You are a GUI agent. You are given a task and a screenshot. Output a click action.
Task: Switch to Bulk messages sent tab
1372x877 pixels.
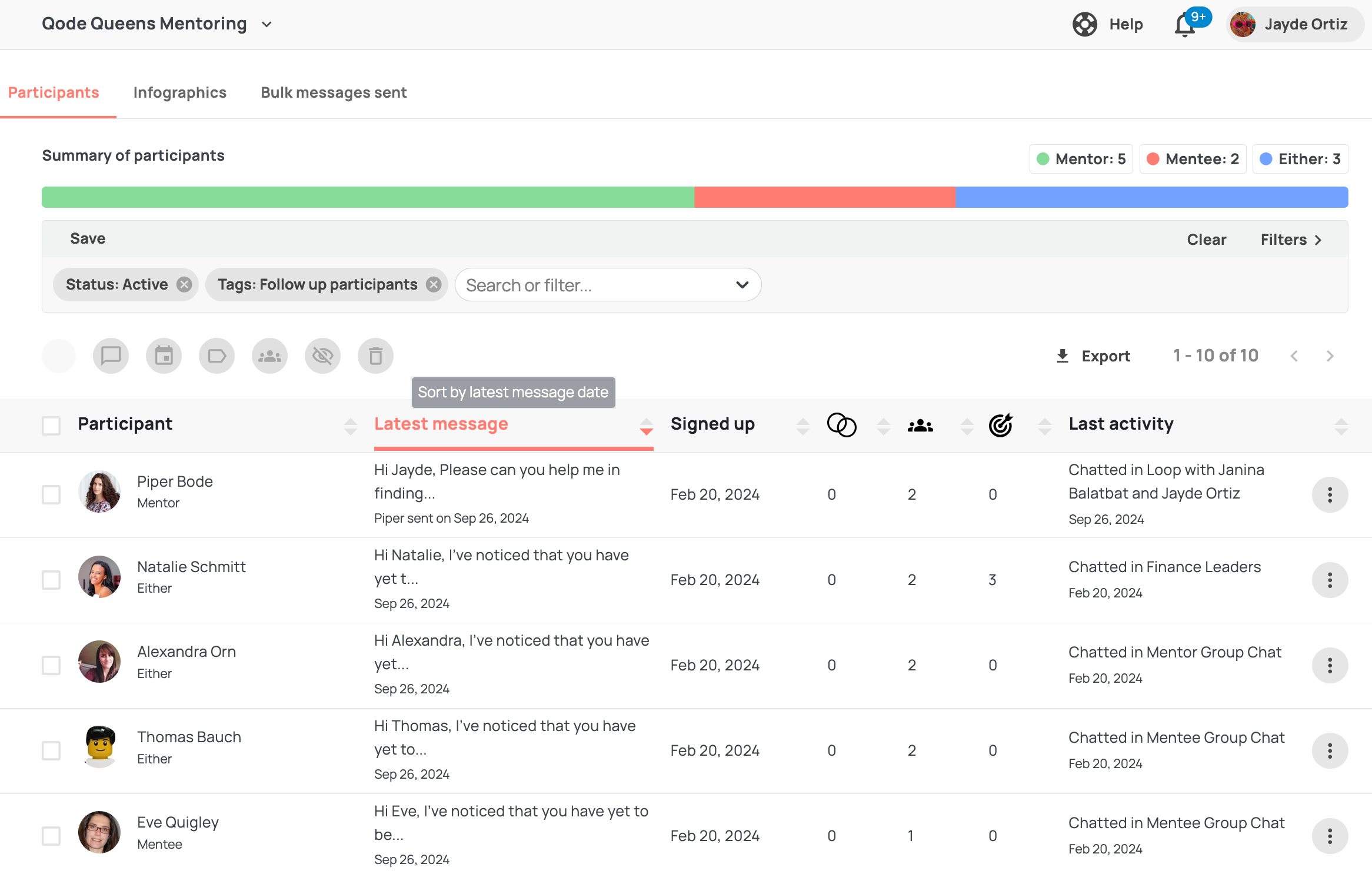point(334,92)
